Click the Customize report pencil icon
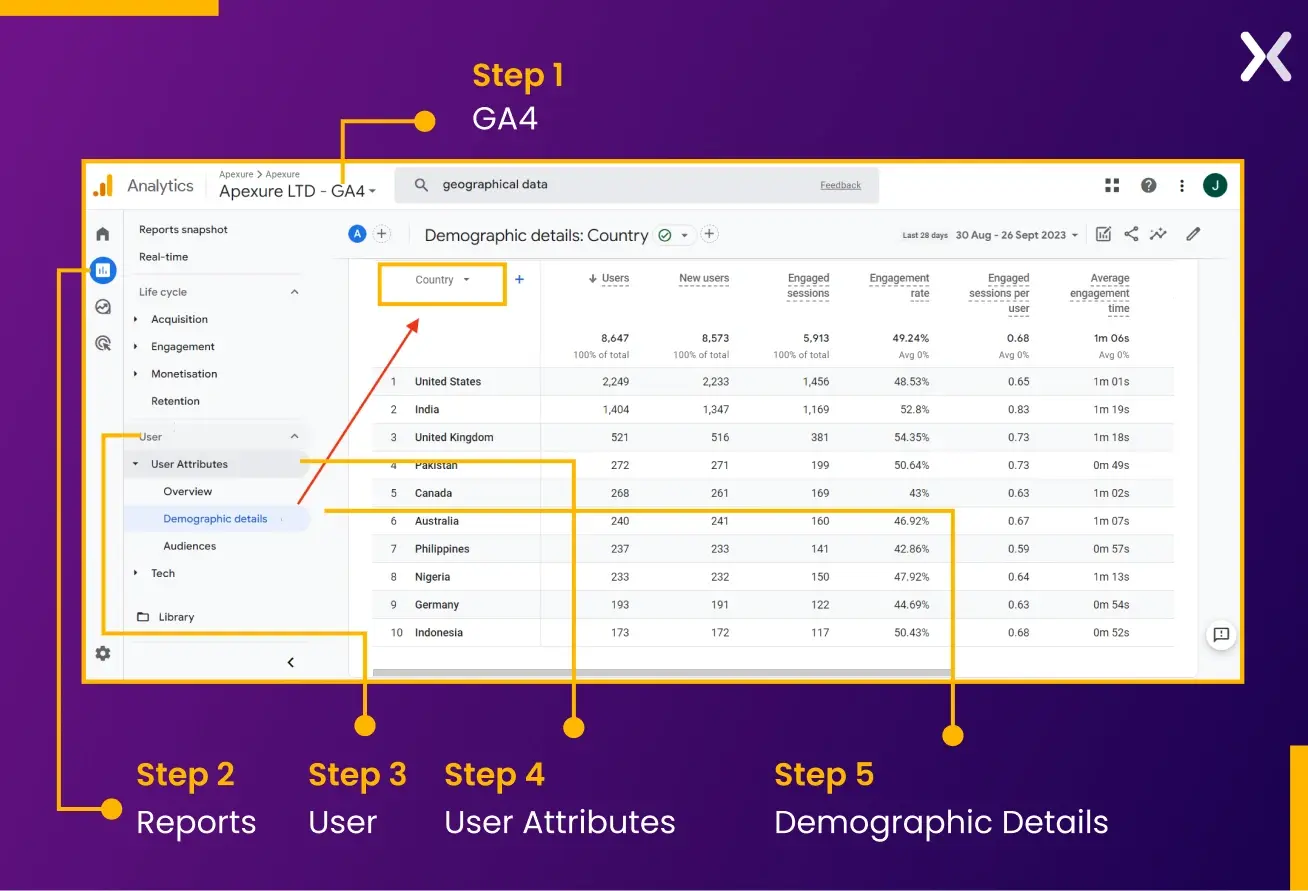 pos(1193,234)
